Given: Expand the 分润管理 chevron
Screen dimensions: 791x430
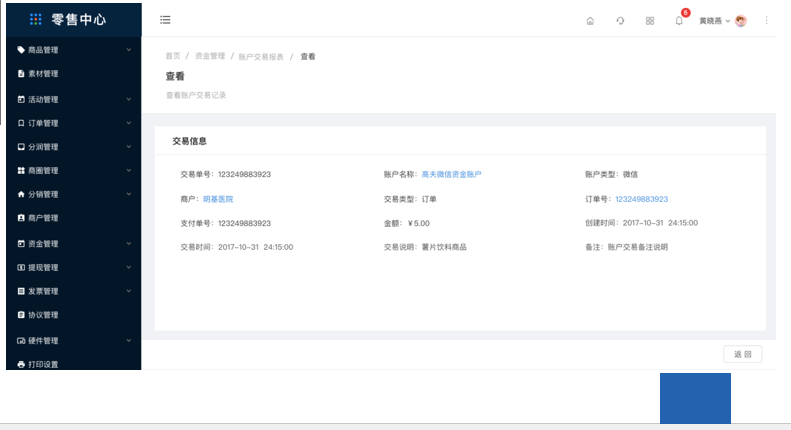Looking at the screenshot, I should click(129, 147).
